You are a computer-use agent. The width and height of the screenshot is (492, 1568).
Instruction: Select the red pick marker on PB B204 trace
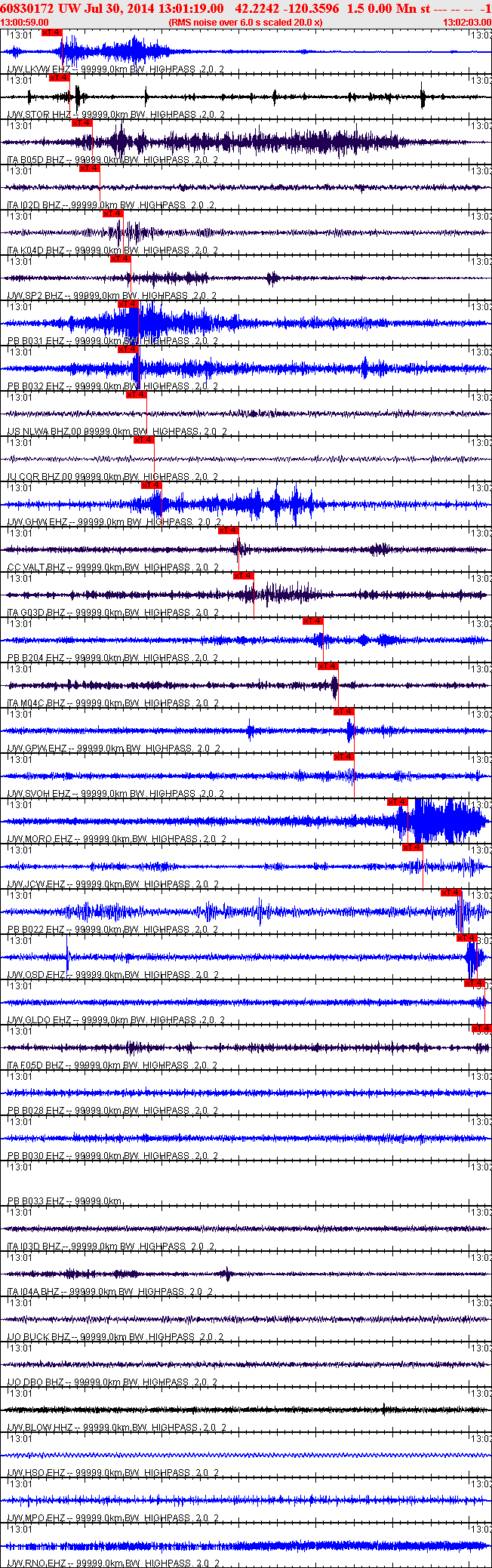click(x=313, y=621)
